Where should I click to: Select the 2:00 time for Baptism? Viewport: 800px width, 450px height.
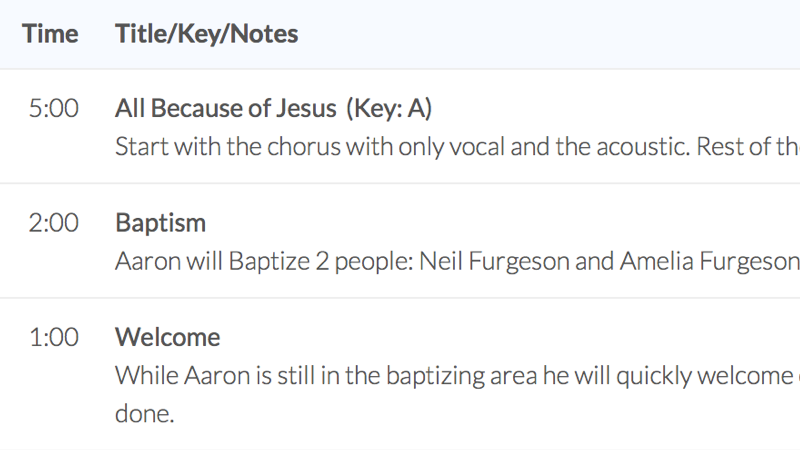pos(54,223)
